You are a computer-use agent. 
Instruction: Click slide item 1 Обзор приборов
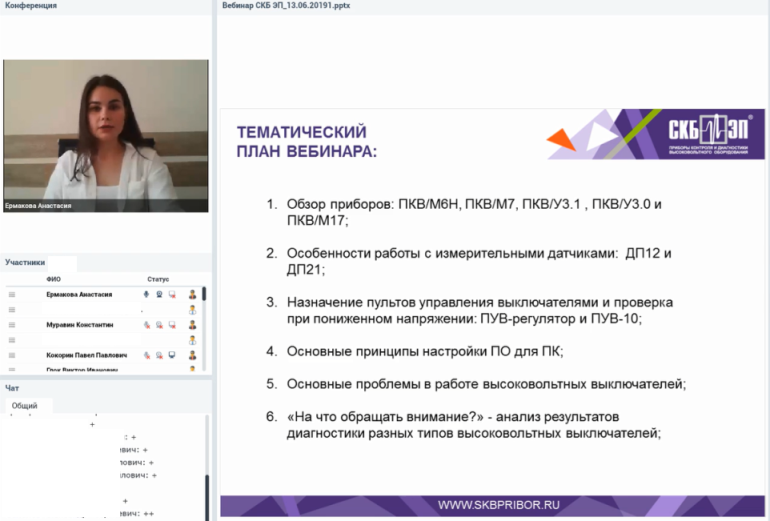coord(464,212)
